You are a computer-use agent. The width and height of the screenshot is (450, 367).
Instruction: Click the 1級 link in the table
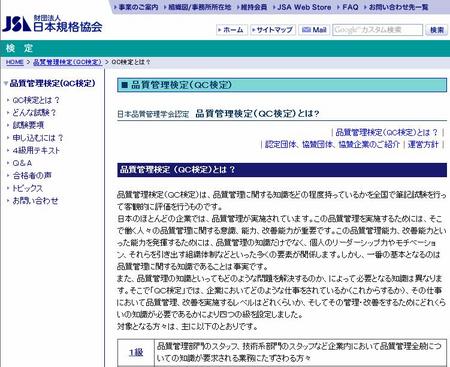[x=136, y=352]
